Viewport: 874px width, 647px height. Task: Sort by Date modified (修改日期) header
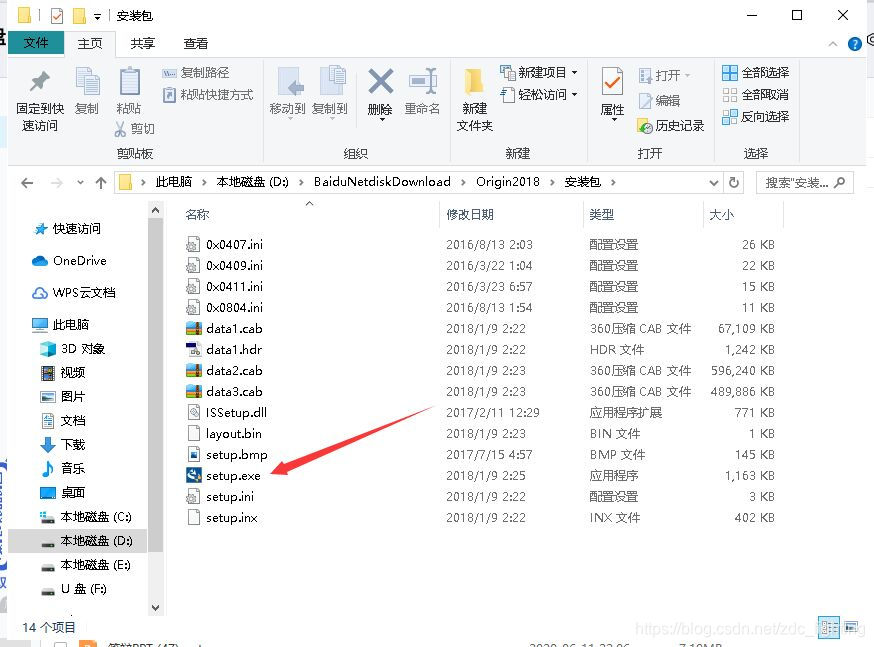(x=470, y=215)
